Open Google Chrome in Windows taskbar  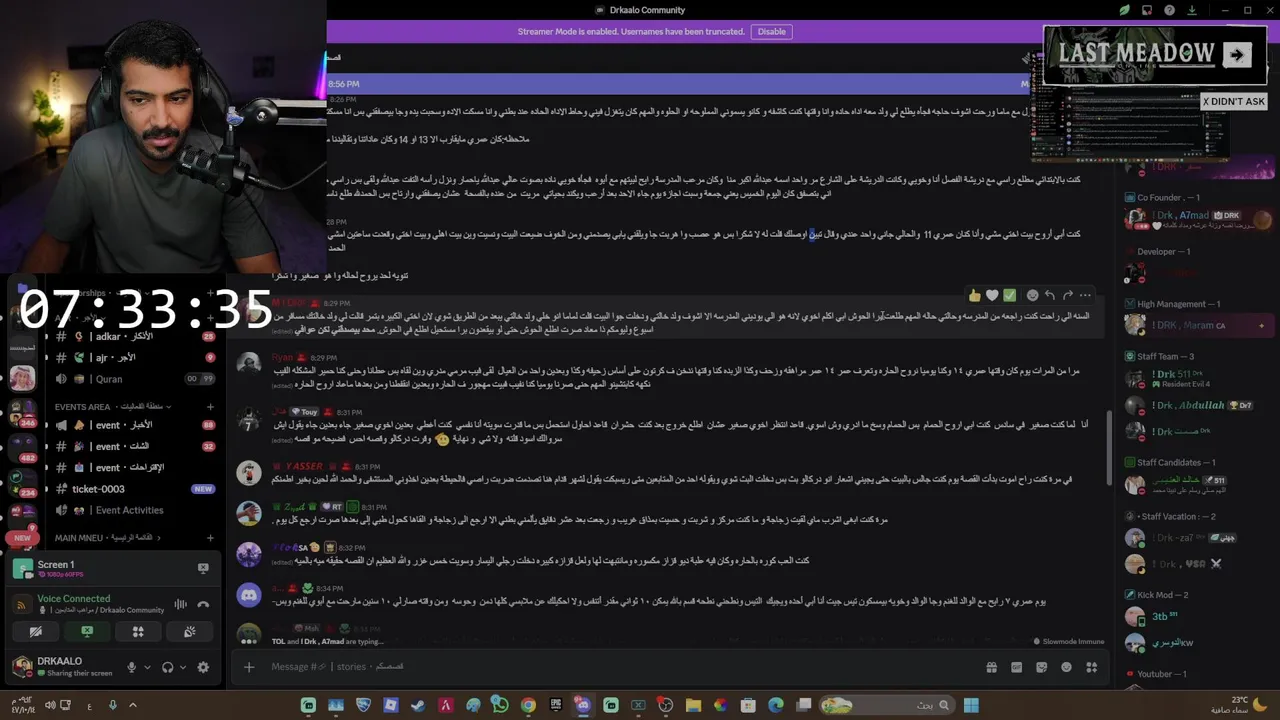click(x=528, y=705)
